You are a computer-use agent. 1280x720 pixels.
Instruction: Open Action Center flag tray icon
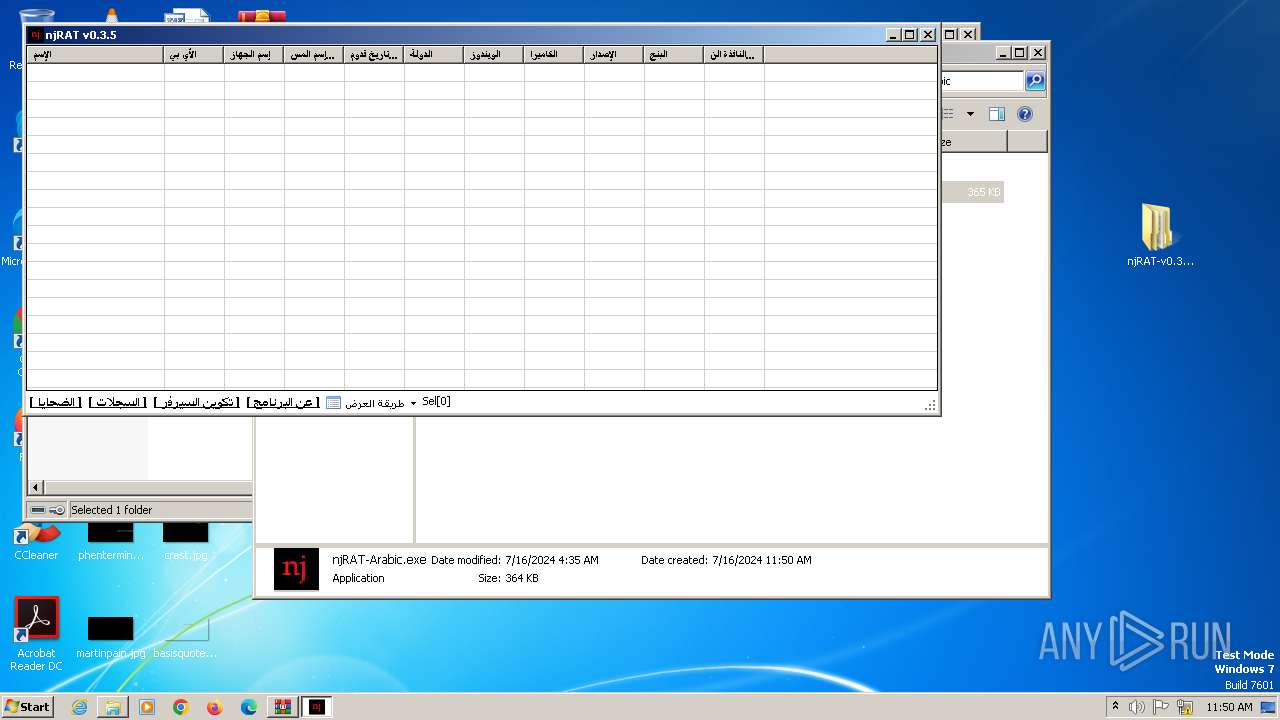tap(1162, 707)
